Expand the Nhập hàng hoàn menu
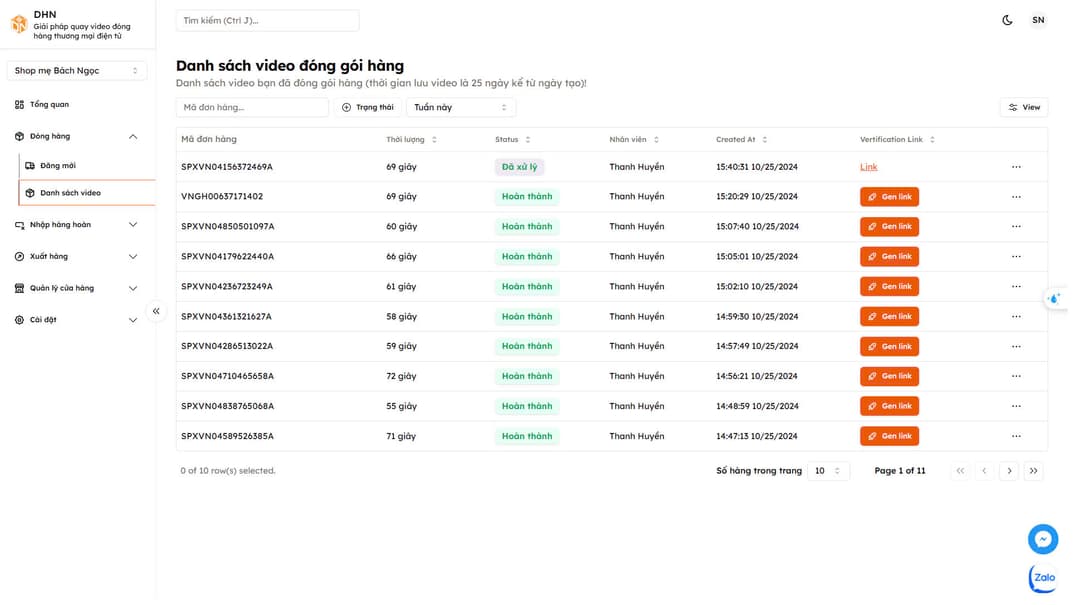 tap(76, 227)
